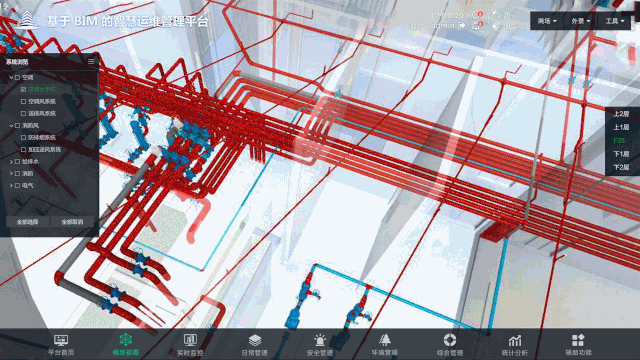Screen dimensions: 640x360
Task: Select the 上2层 floor option
Action: click(621, 114)
